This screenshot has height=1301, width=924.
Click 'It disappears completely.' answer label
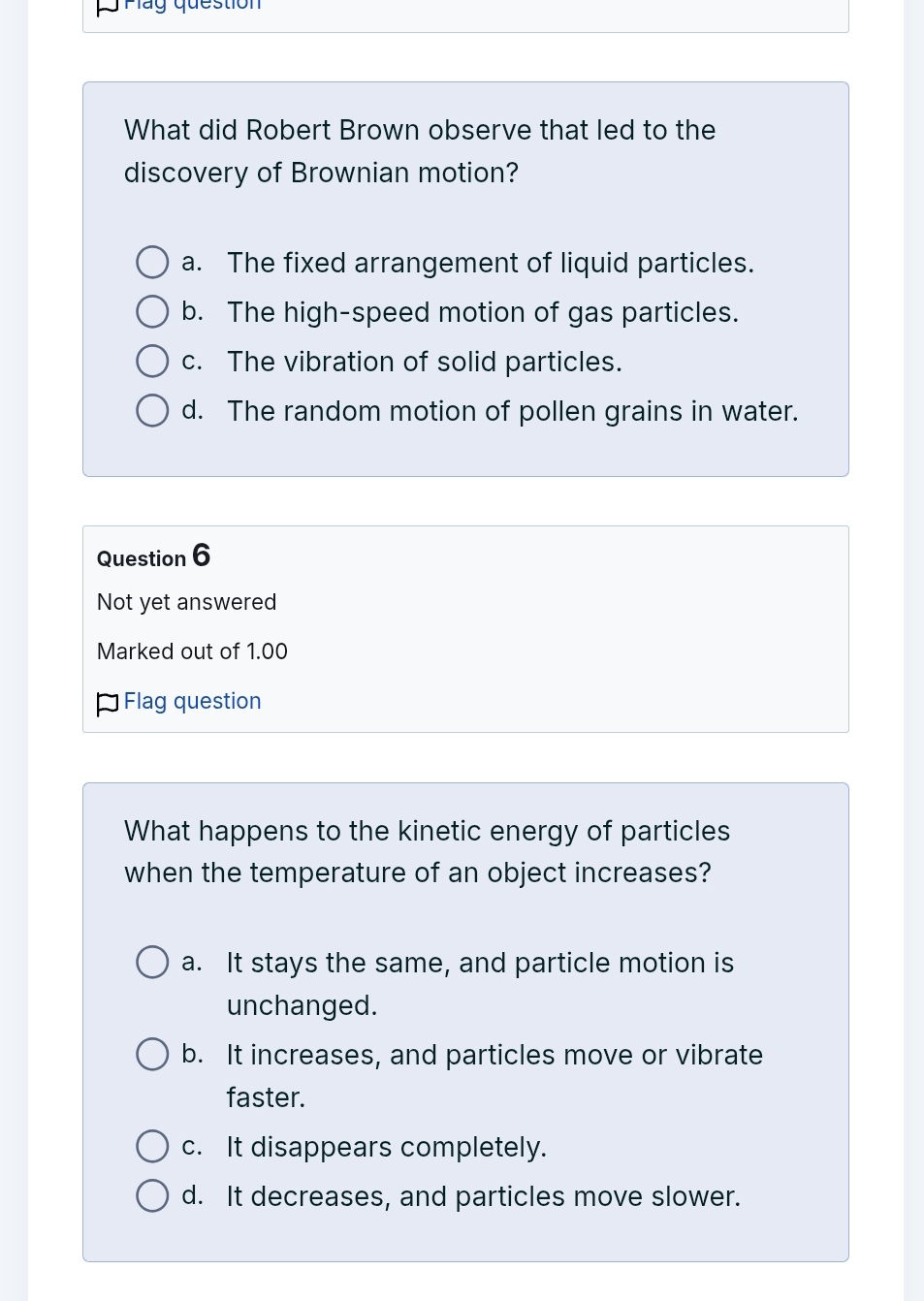click(386, 1147)
